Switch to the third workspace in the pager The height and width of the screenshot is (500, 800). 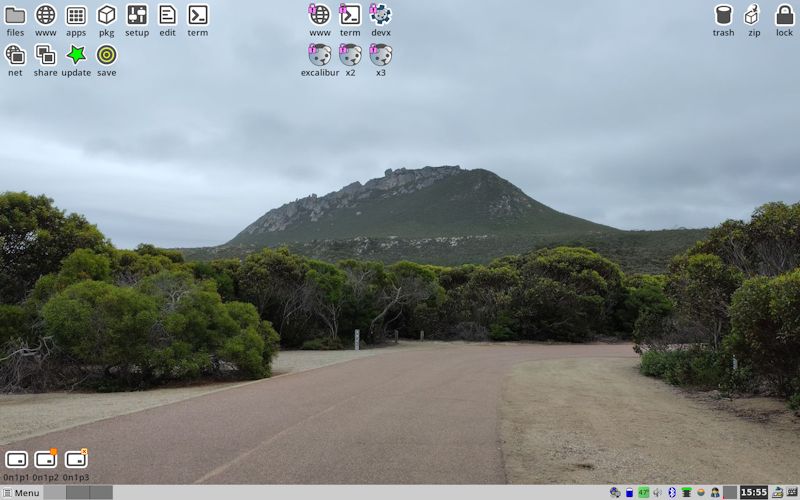coord(101,492)
